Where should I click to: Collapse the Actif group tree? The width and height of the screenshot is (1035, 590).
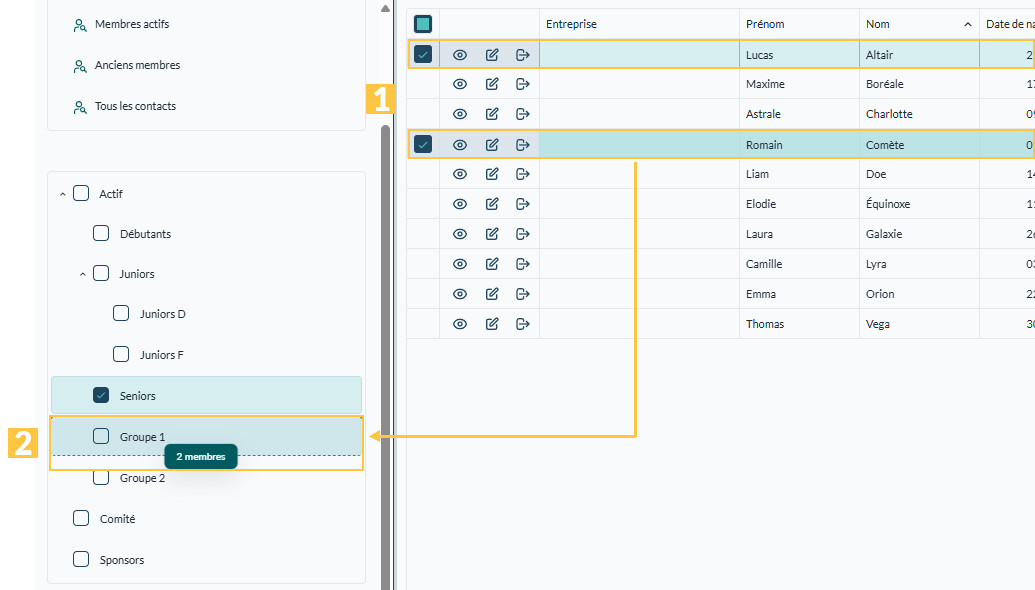point(63,194)
